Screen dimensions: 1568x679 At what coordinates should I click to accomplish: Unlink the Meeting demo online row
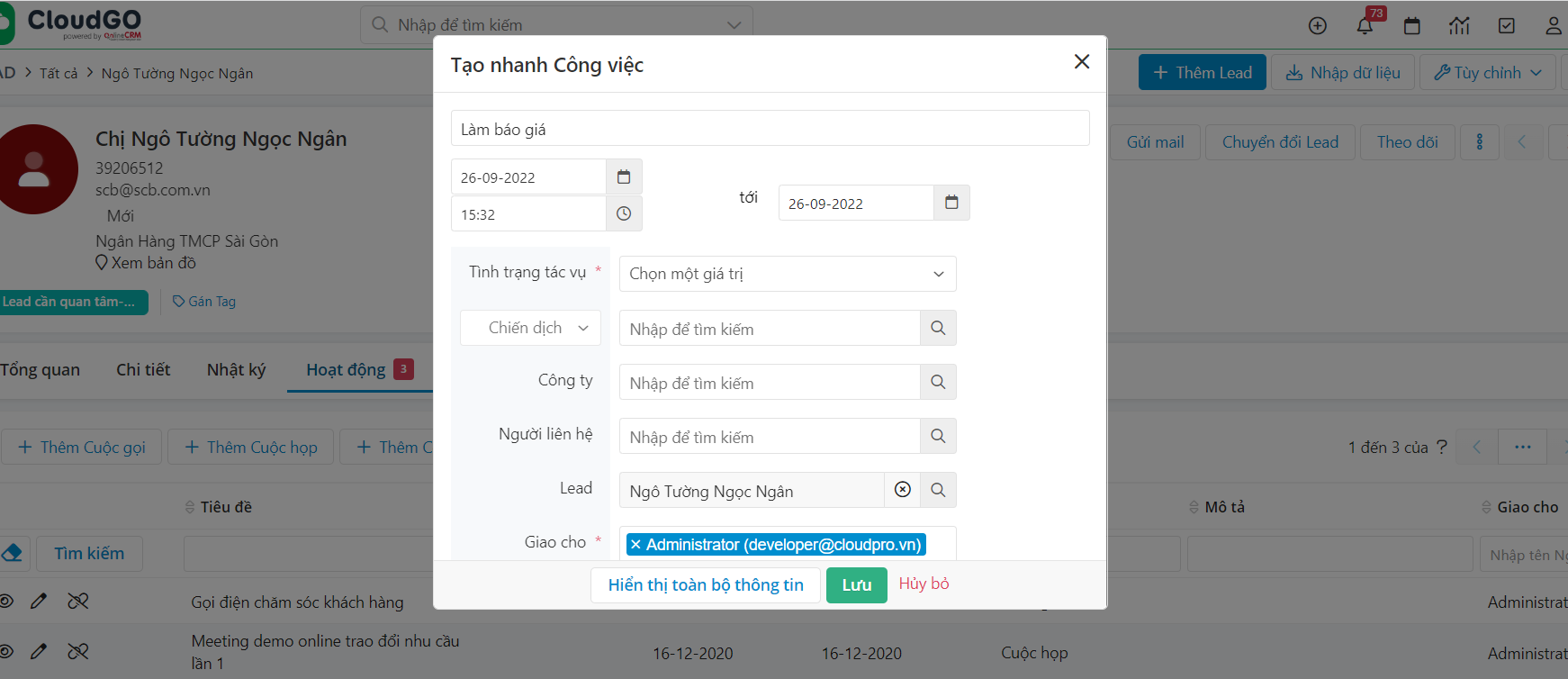78,650
